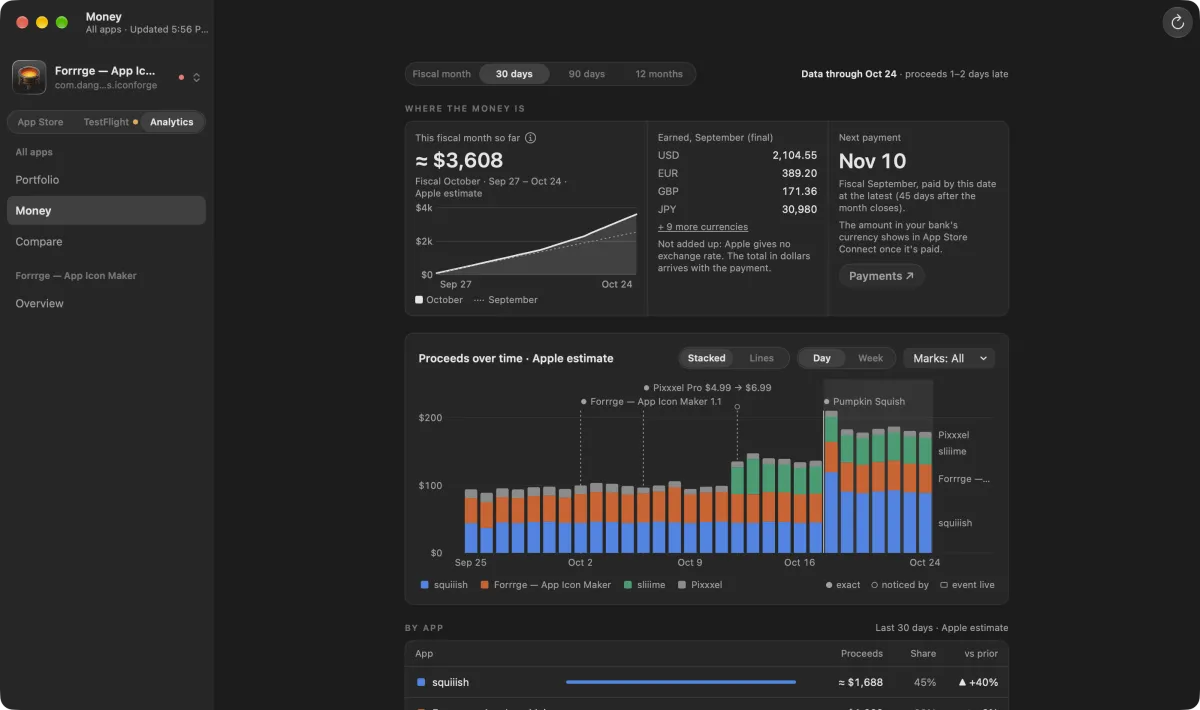
Task: Click the Pixxxel series label beside chart
Action: [953, 435]
